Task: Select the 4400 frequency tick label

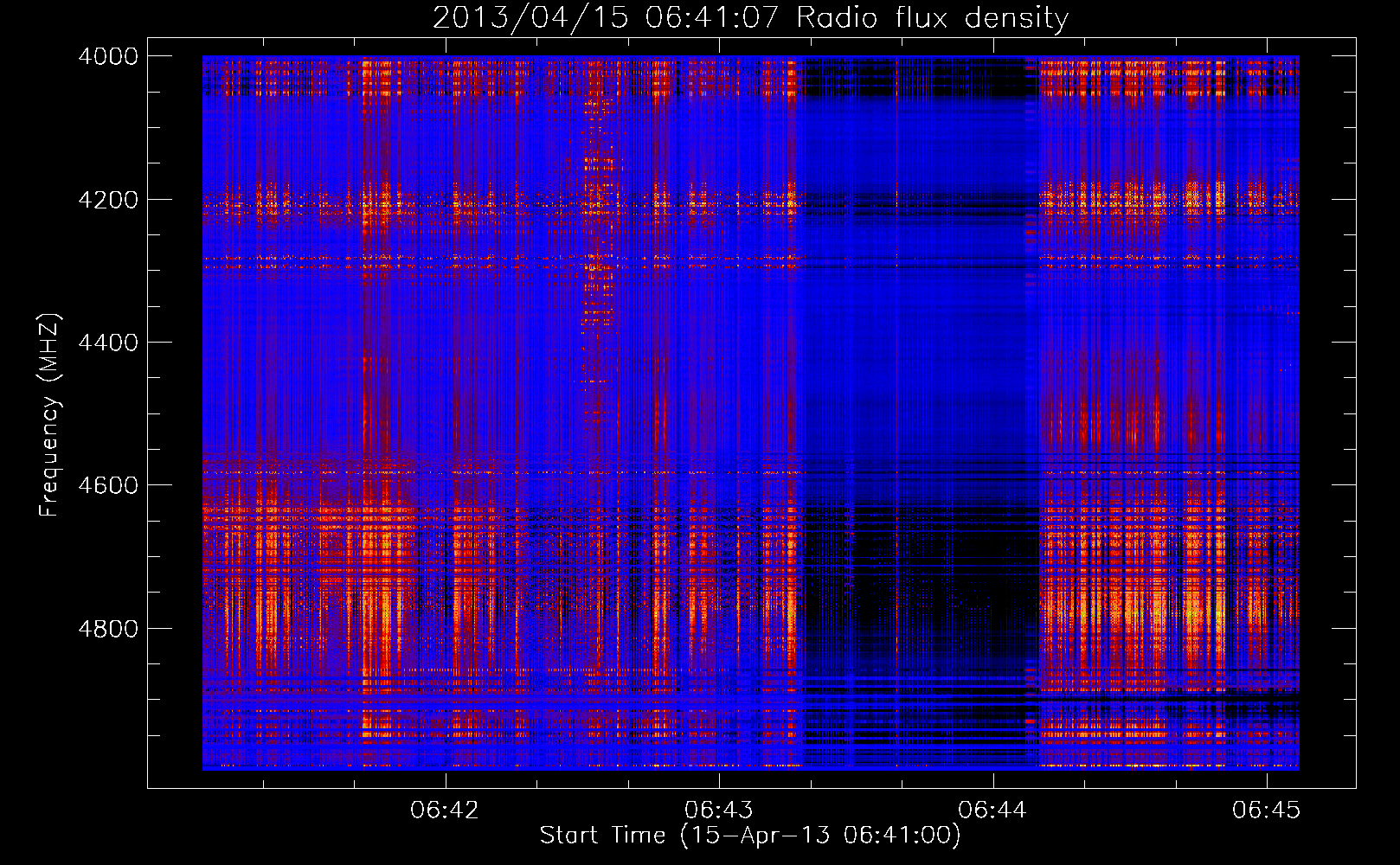Action: coord(108,343)
